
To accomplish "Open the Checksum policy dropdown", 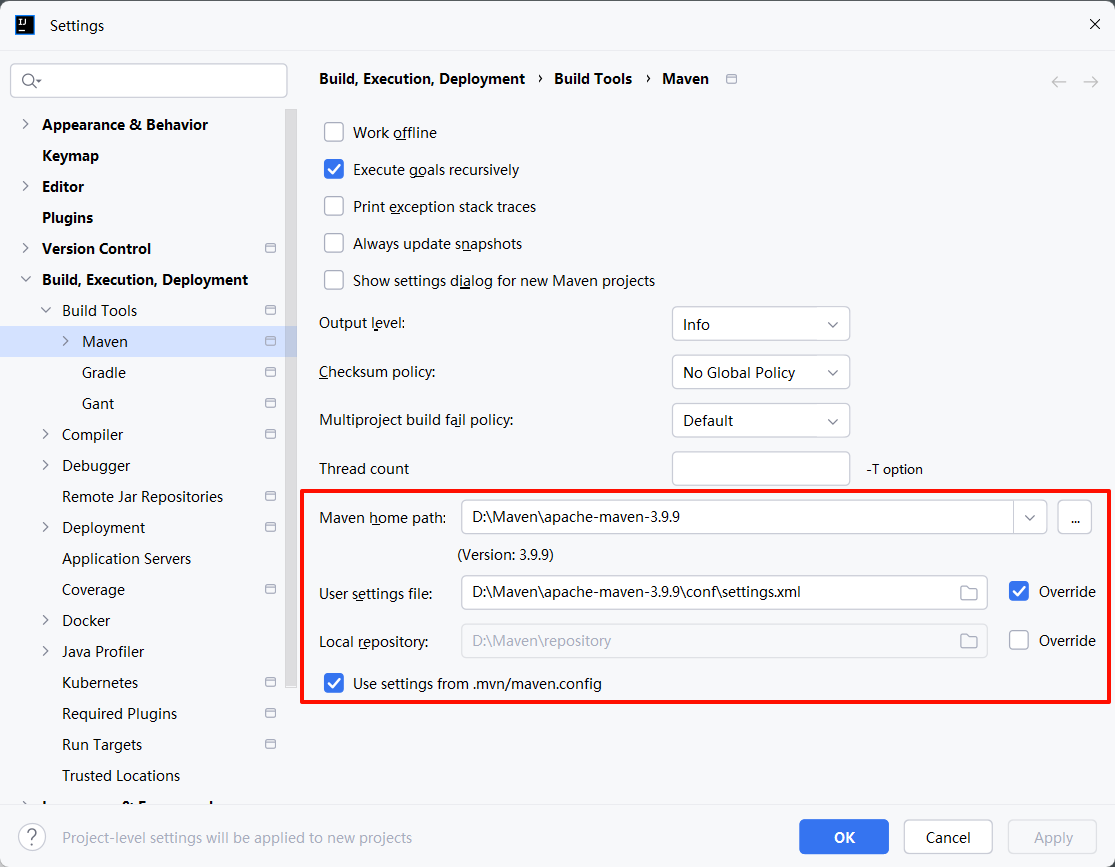I will 761,373.
